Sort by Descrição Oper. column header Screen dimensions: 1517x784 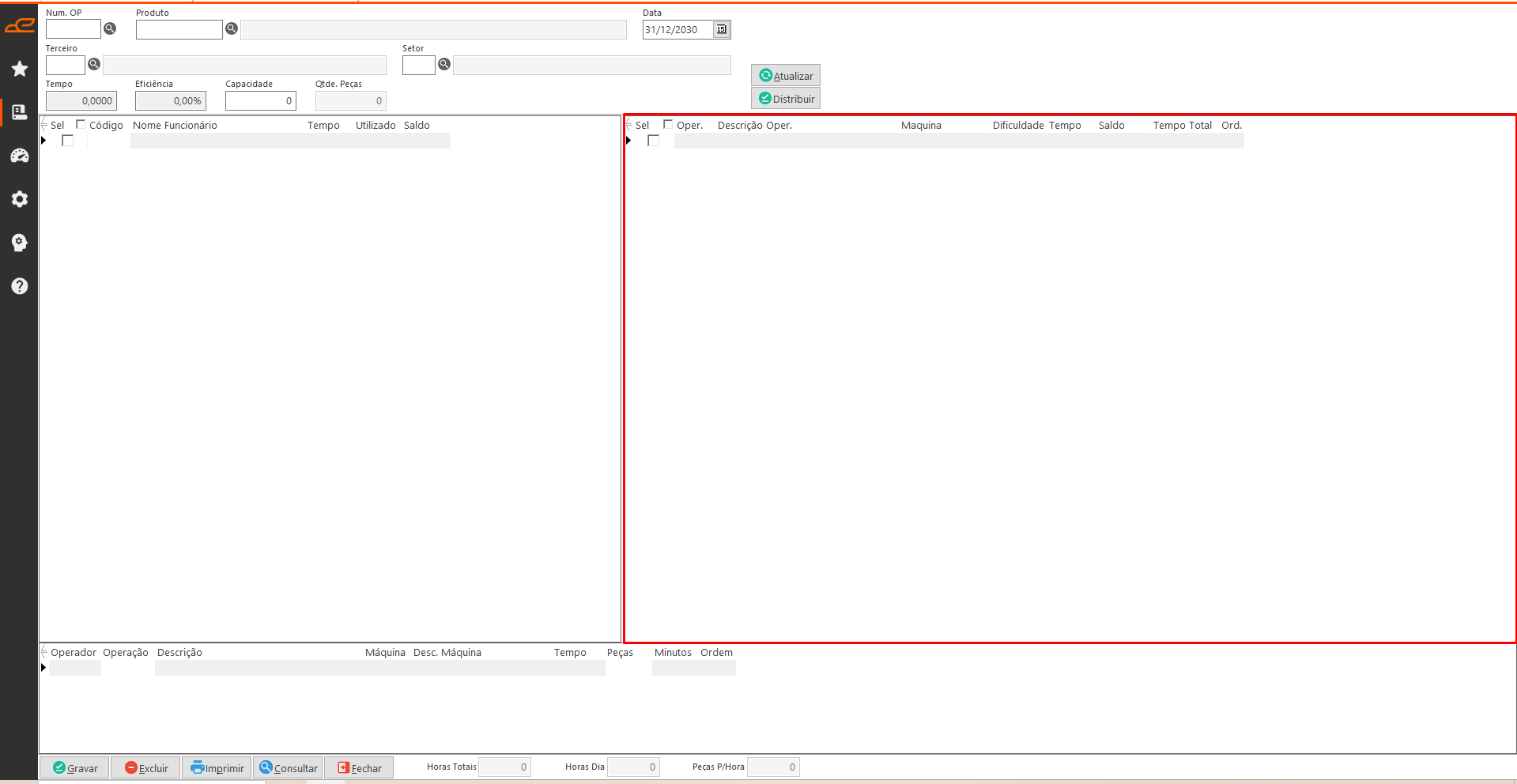pyautogui.click(x=754, y=126)
